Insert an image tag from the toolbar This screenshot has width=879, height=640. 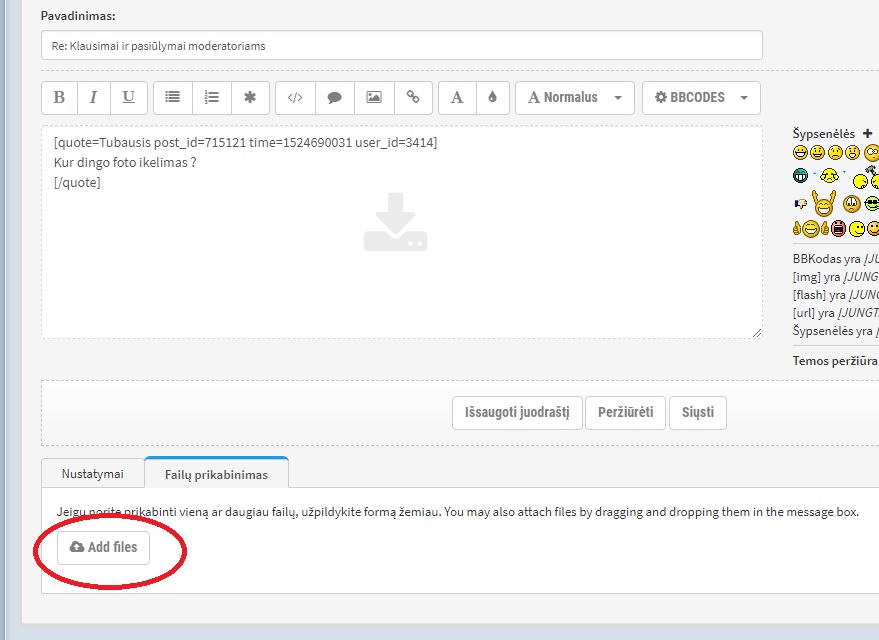(x=374, y=98)
